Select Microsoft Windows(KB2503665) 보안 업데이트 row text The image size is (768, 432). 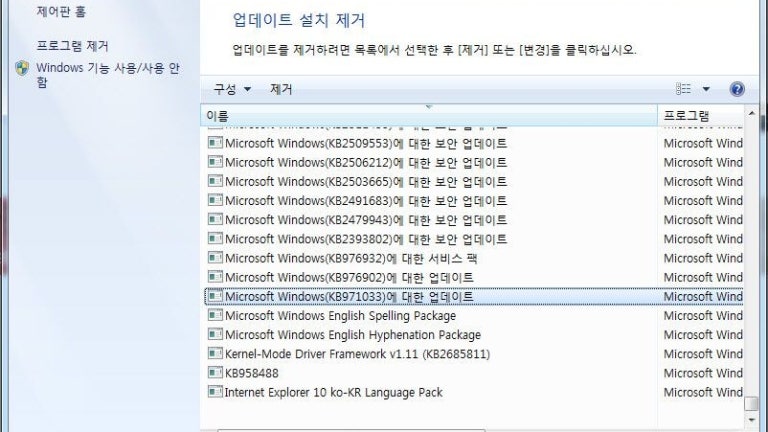tap(366, 182)
